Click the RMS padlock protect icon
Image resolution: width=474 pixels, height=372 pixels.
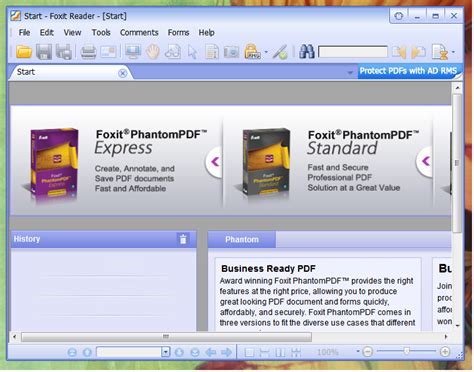coord(253,52)
